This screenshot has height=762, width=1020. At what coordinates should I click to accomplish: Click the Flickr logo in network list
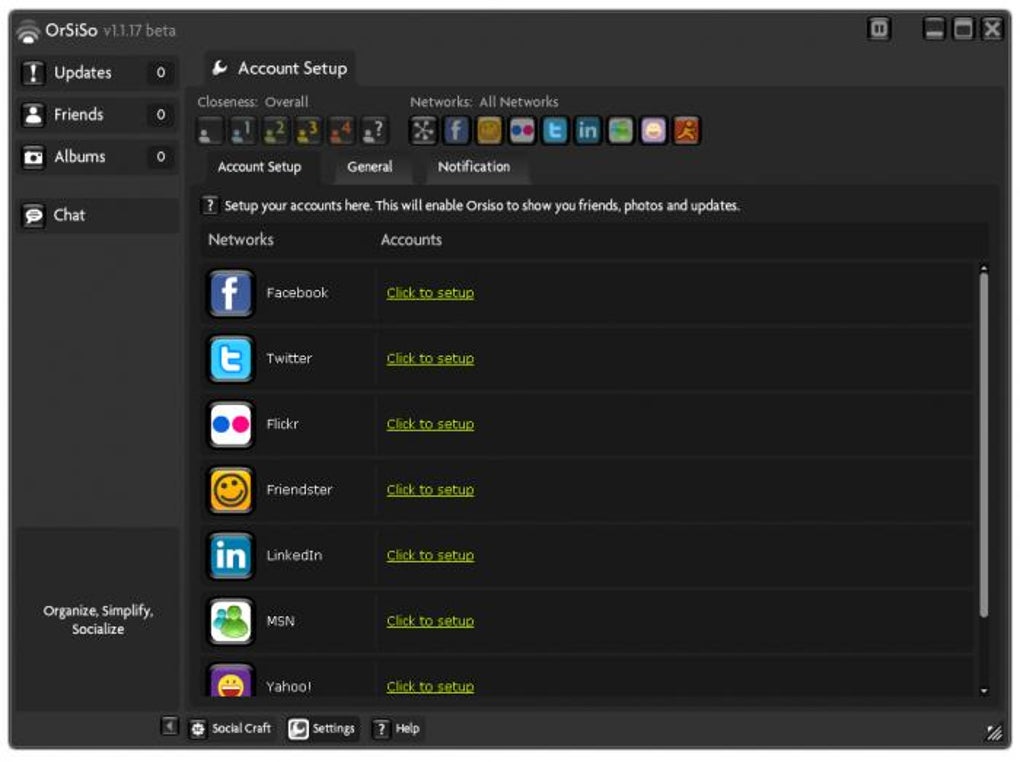231,425
